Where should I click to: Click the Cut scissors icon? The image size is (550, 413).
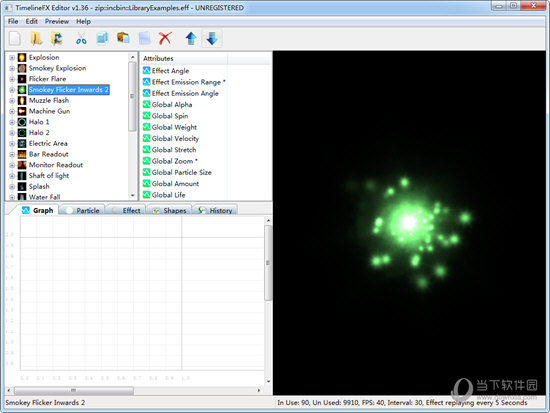click(81, 38)
